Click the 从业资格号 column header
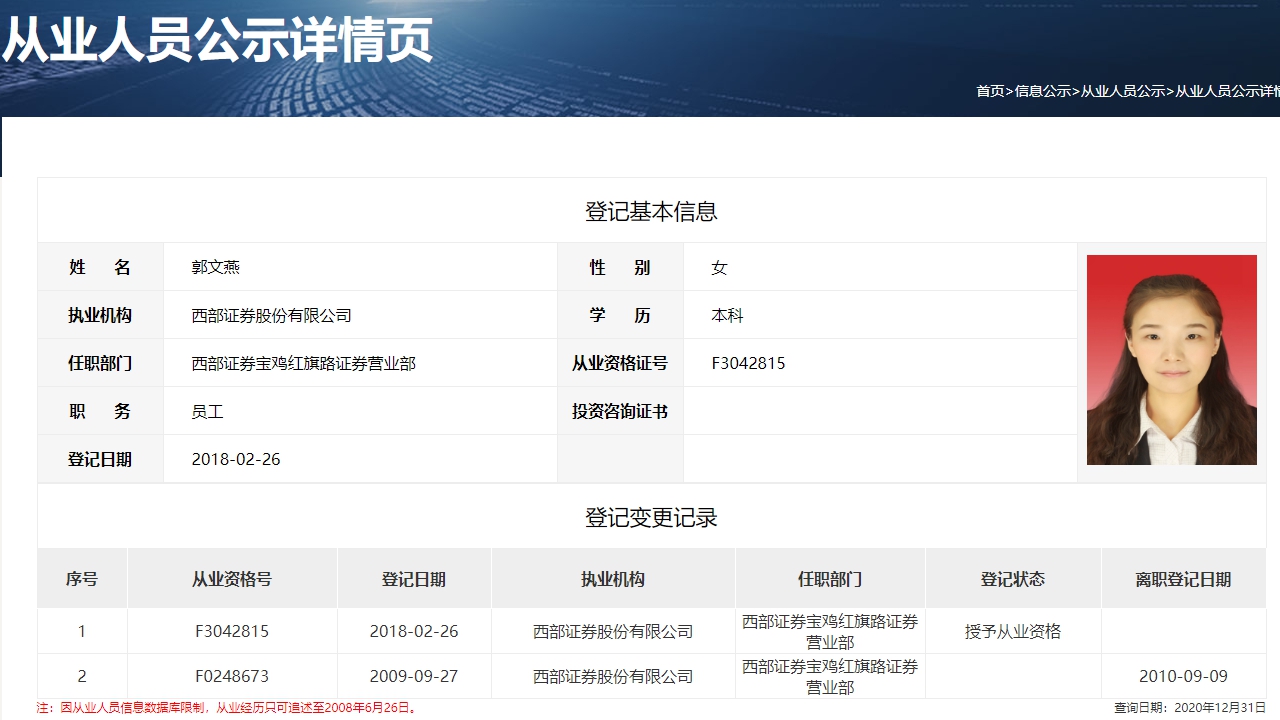The height and width of the screenshot is (720, 1280). pos(232,579)
